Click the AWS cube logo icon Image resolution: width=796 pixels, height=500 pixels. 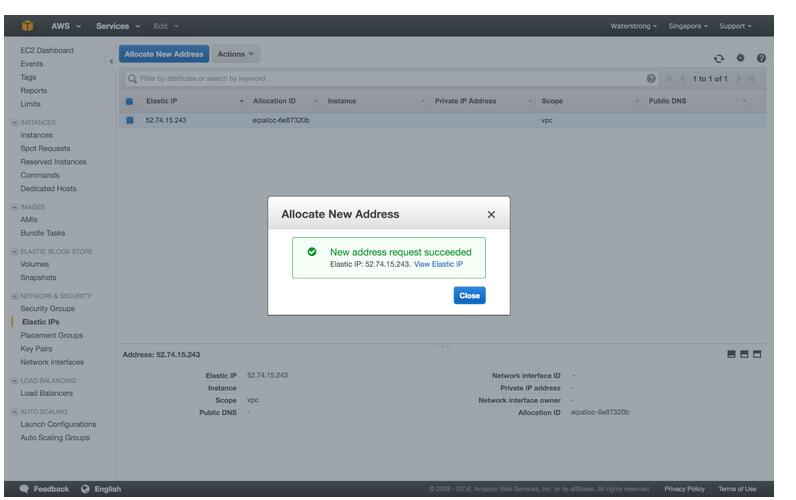coord(27,26)
